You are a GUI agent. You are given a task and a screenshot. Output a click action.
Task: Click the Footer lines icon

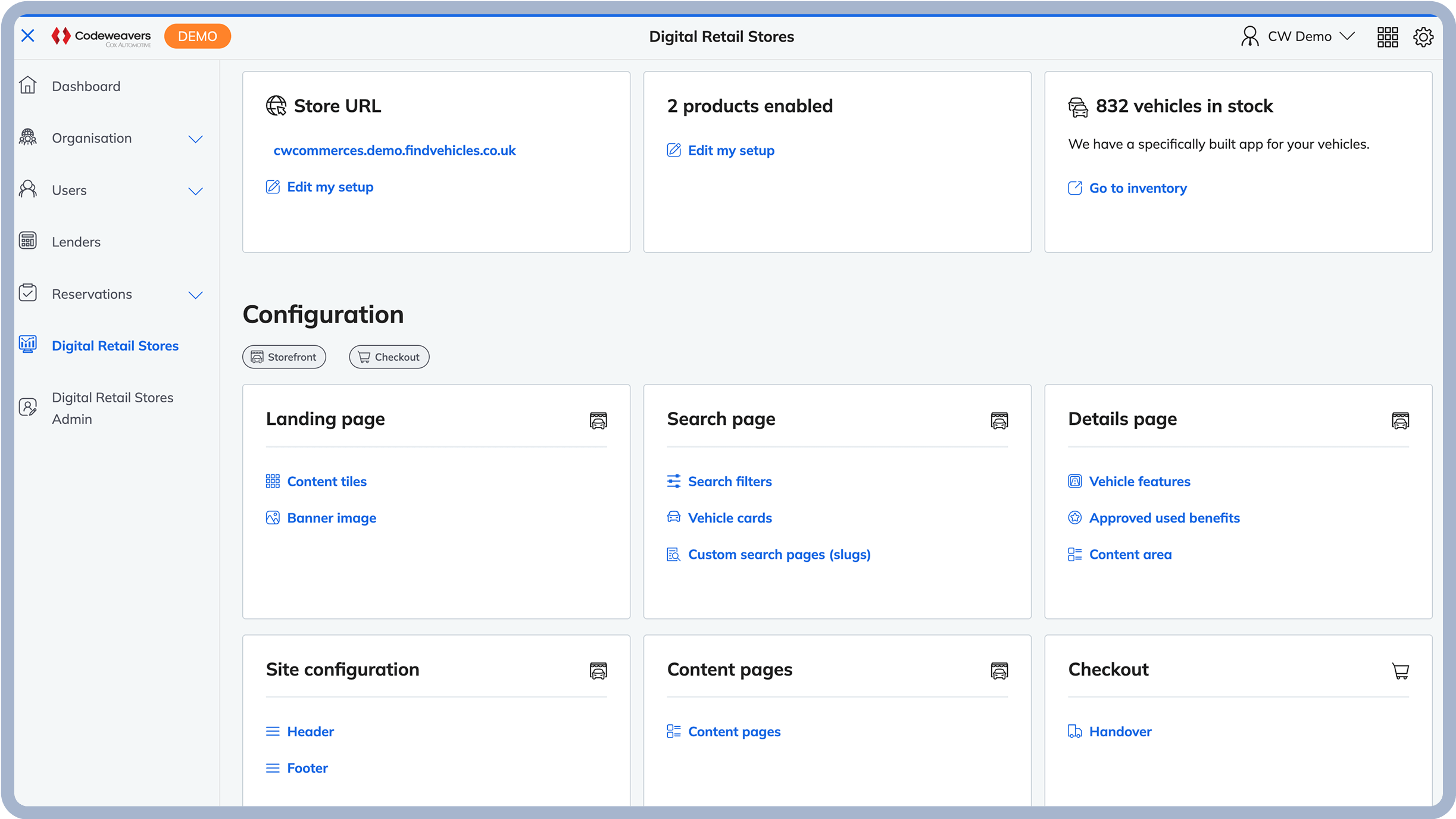coord(273,768)
